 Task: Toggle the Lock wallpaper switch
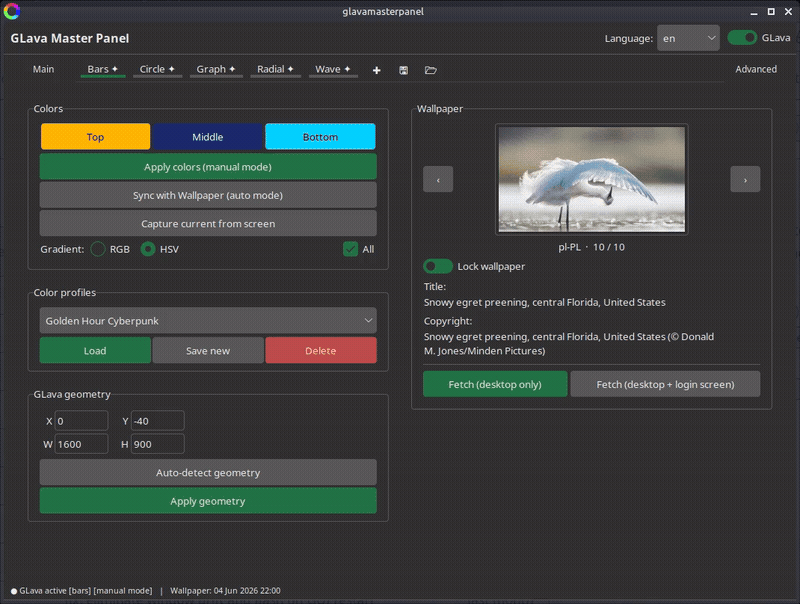click(438, 266)
